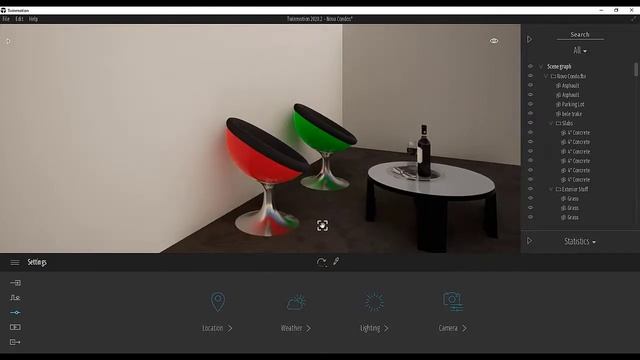Collapse the Slabs folder
The image size is (640, 360).
[x=551, y=123]
